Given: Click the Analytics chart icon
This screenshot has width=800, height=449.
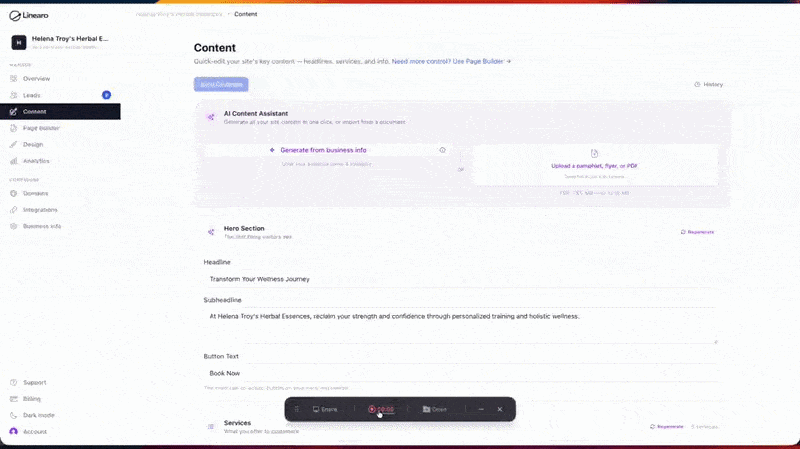Looking at the screenshot, I should 14,161.
